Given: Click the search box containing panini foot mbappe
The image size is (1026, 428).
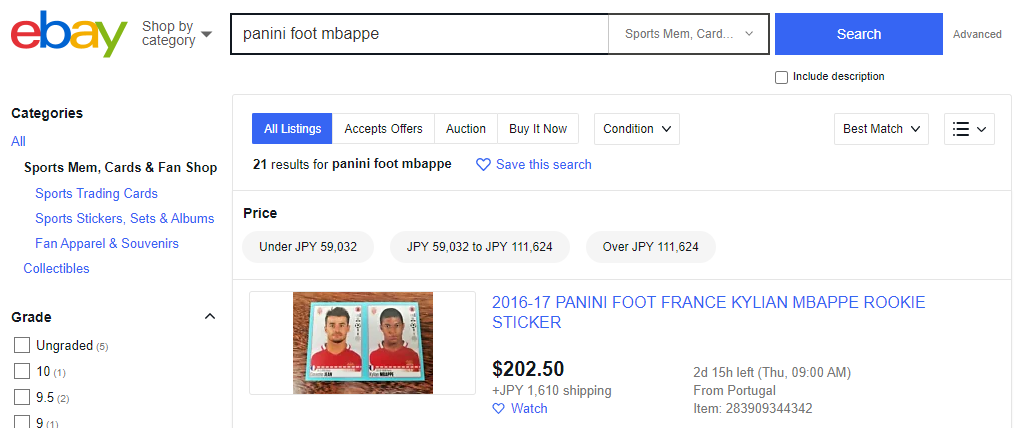Looking at the screenshot, I should [x=419, y=34].
